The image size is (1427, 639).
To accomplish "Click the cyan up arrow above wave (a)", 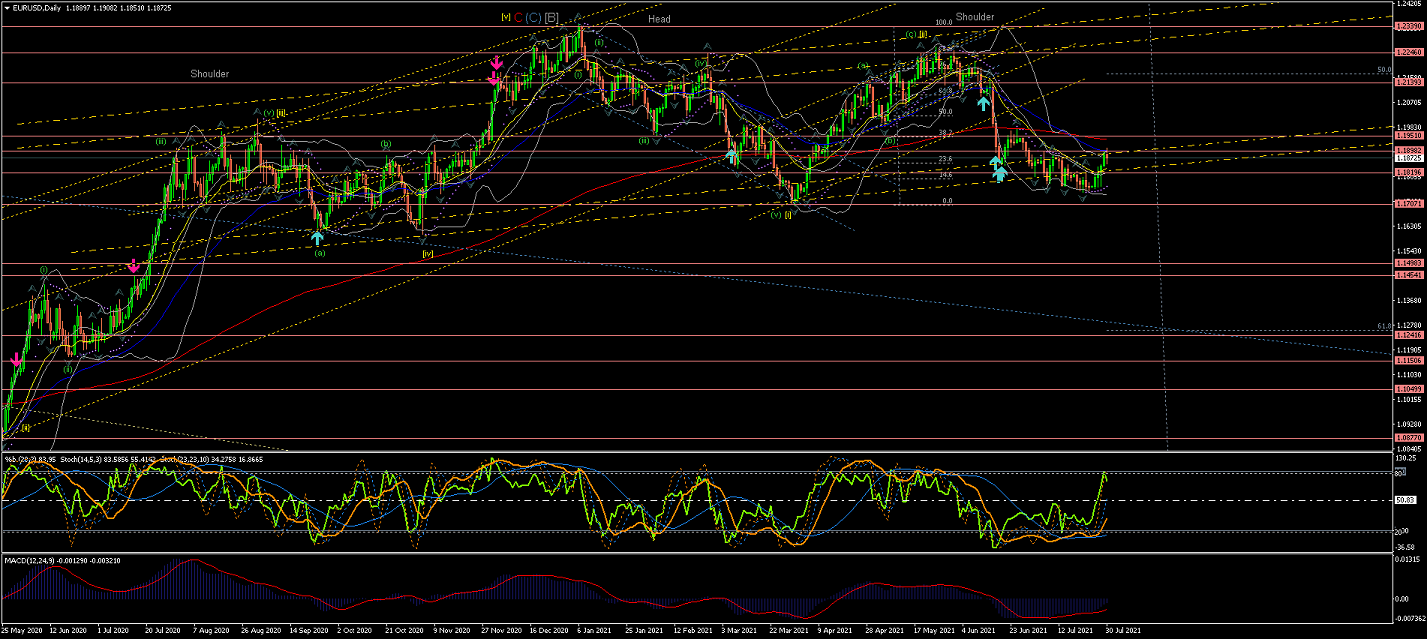I will tap(317, 237).
